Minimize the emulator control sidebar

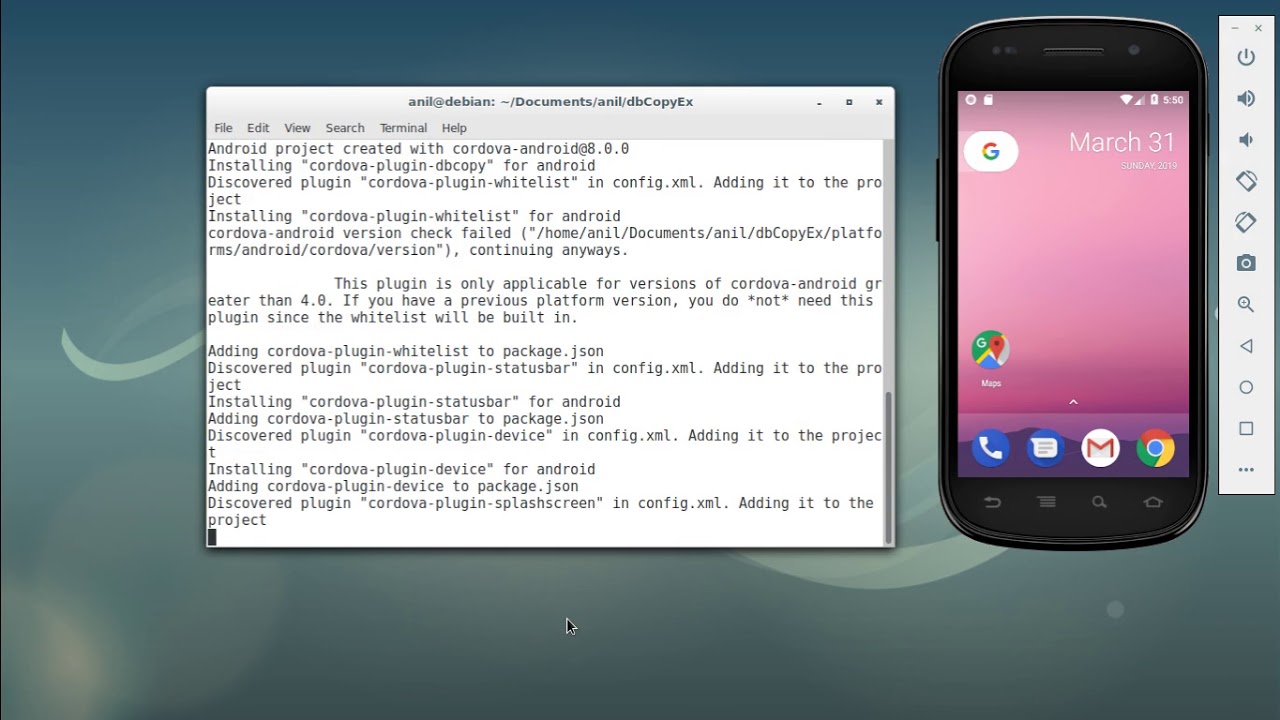point(1236,28)
